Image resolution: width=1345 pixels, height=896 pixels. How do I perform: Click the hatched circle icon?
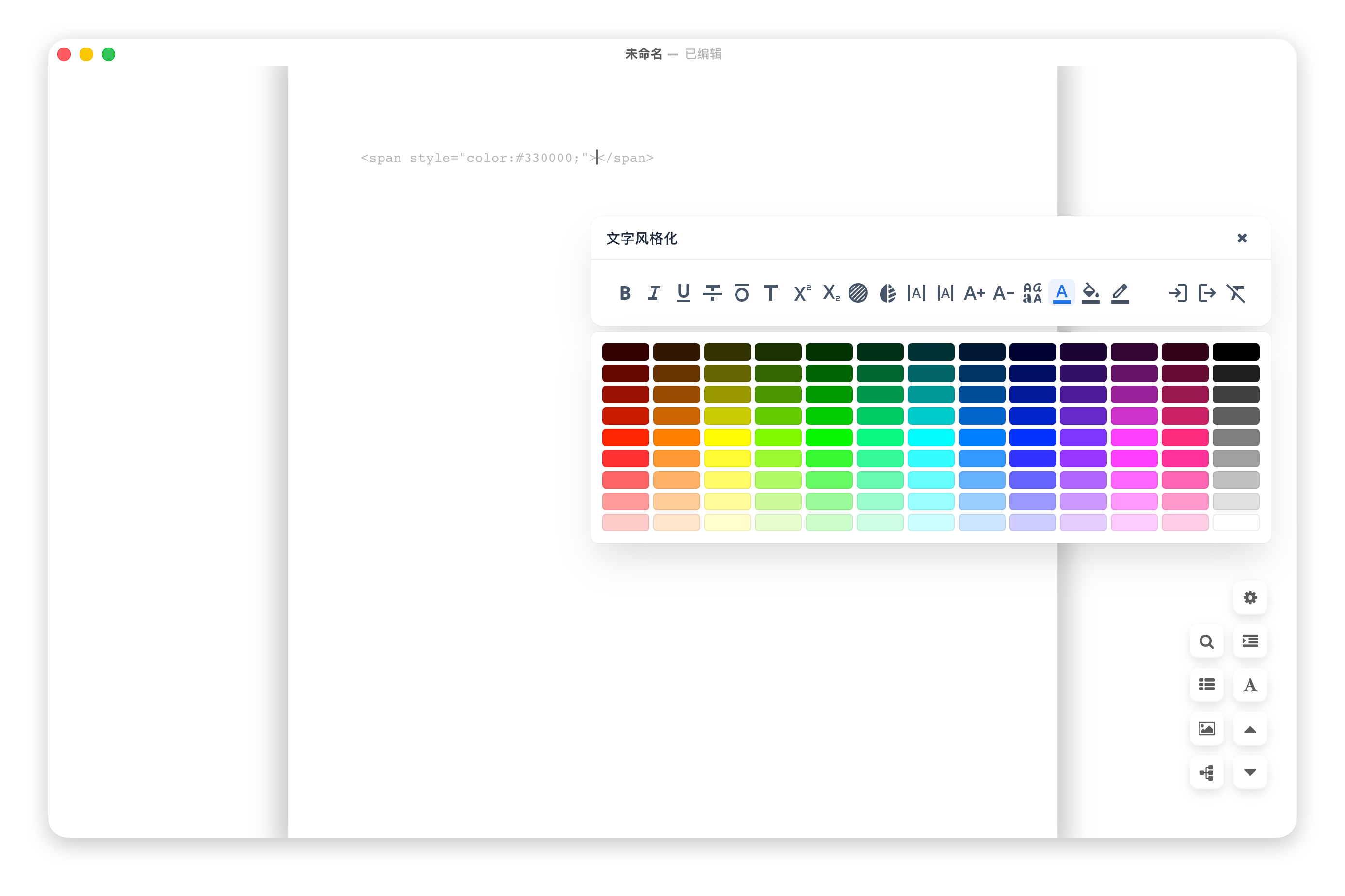coord(858,293)
